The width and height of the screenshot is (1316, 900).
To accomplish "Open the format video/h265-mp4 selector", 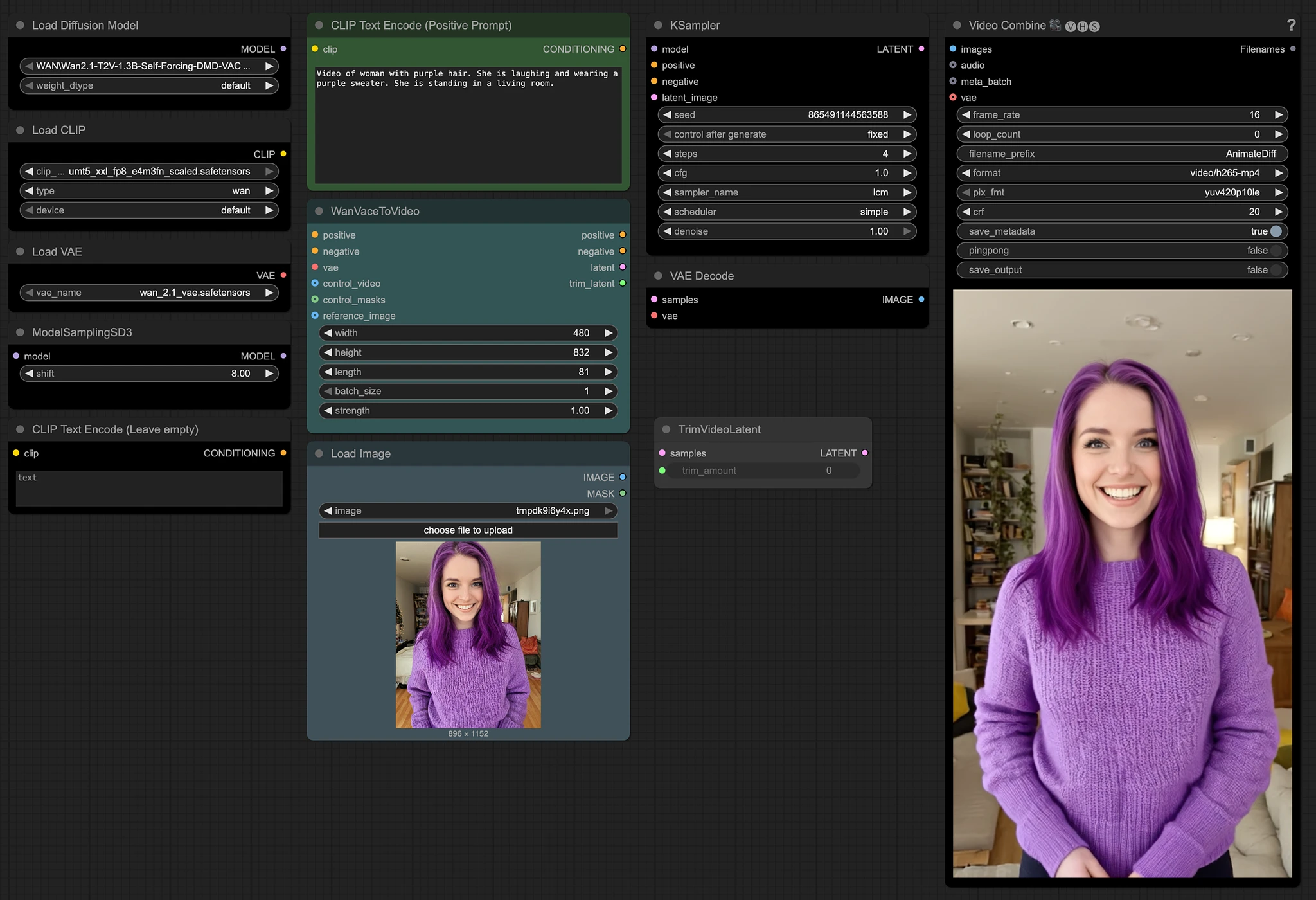I will [x=1121, y=173].
